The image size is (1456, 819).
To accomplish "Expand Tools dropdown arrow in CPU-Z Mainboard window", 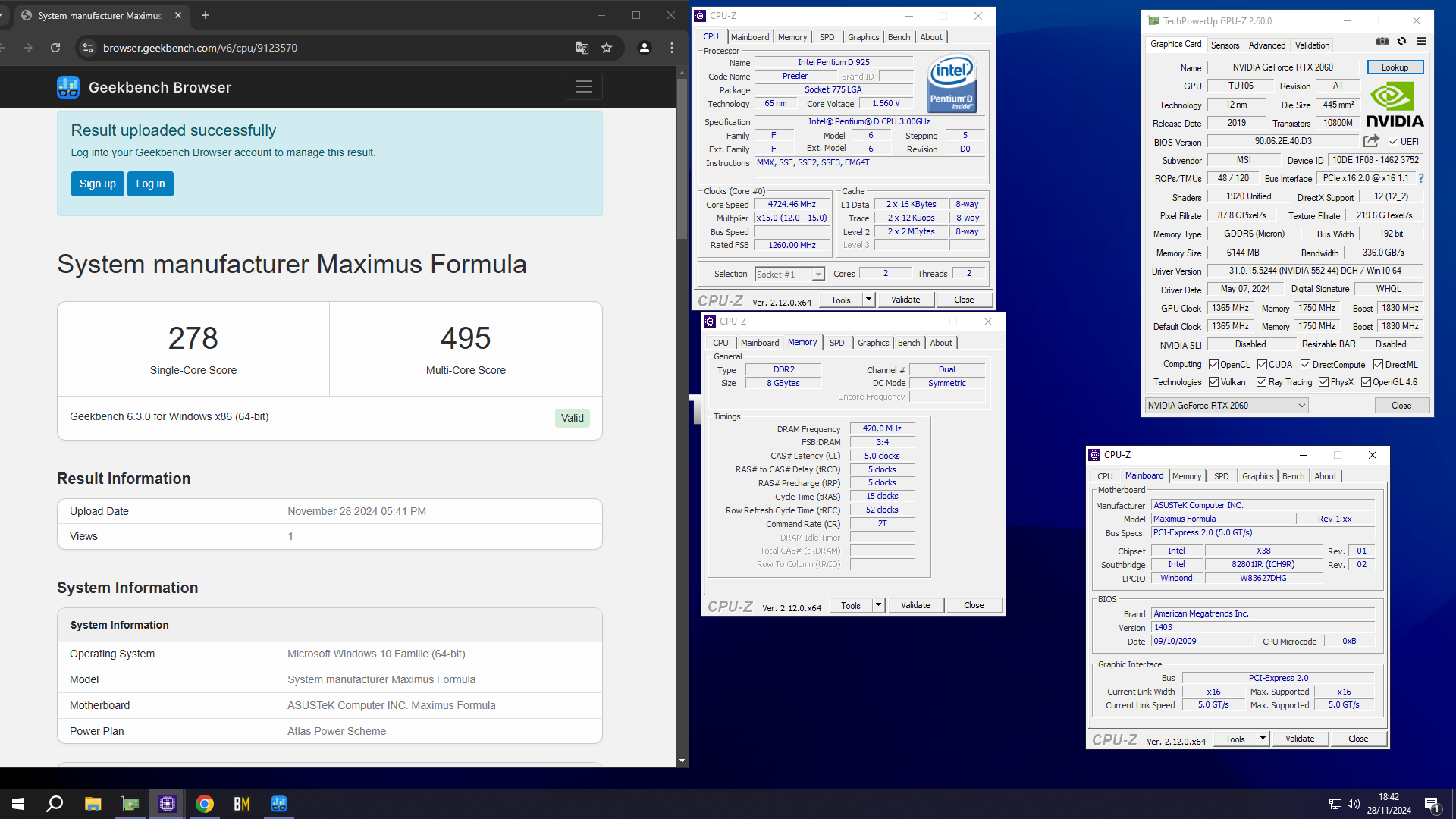I will click(x=1263, y=739).
